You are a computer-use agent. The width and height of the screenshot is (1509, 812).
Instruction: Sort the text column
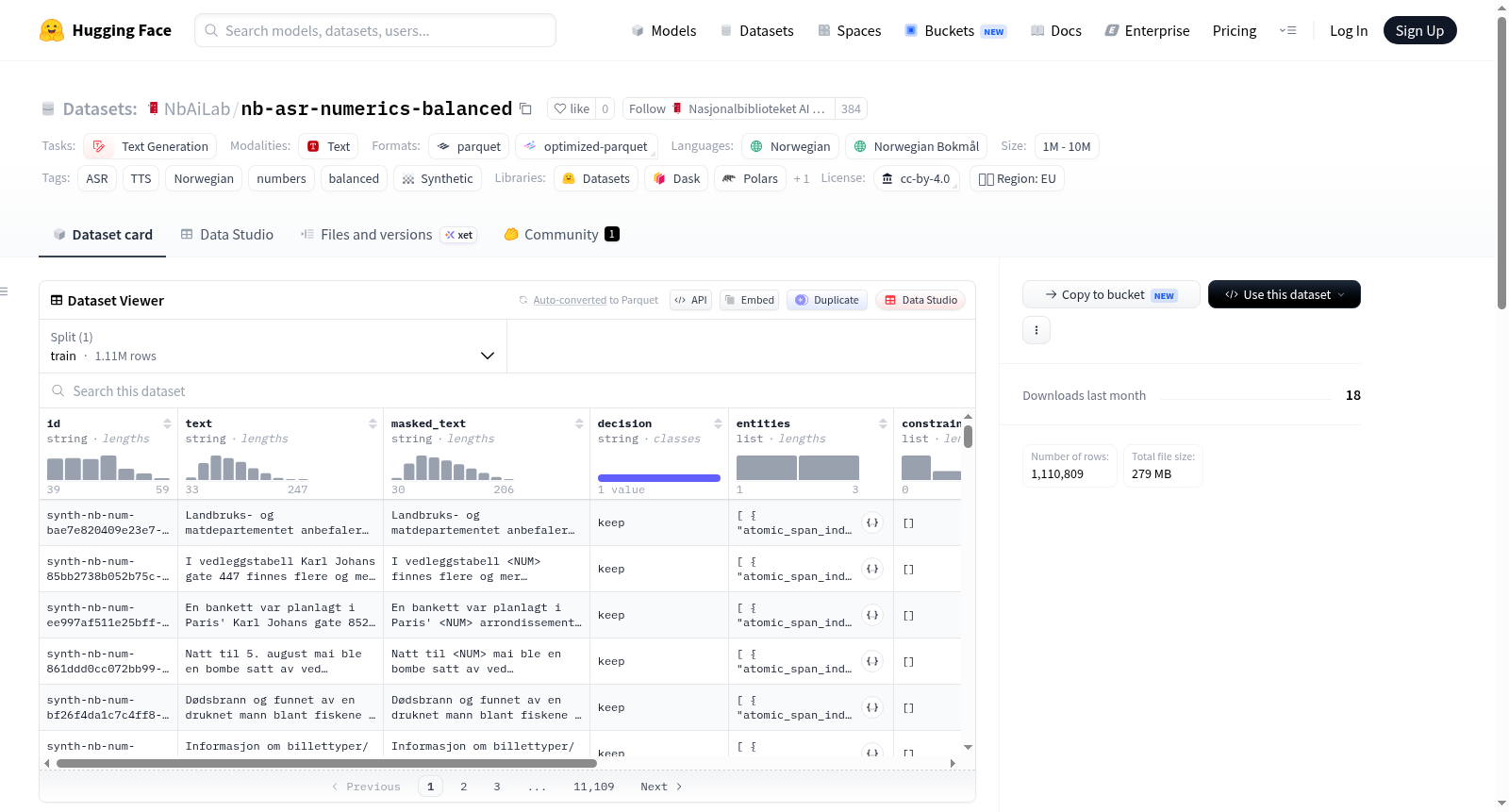click(x=373, y=423)
